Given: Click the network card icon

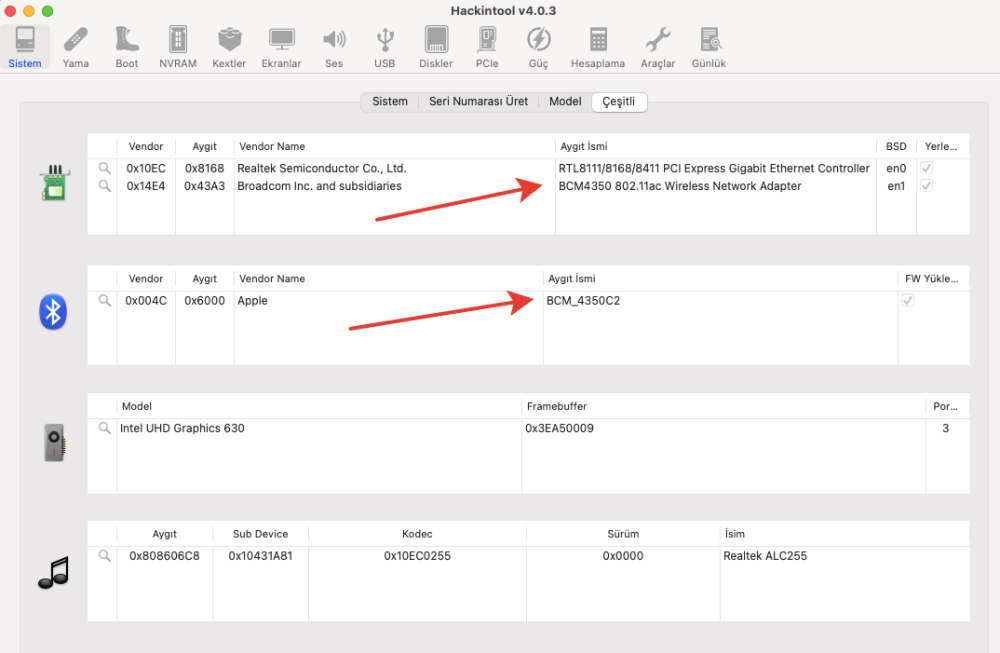Looking at the screenshot, I should [55, 182].
